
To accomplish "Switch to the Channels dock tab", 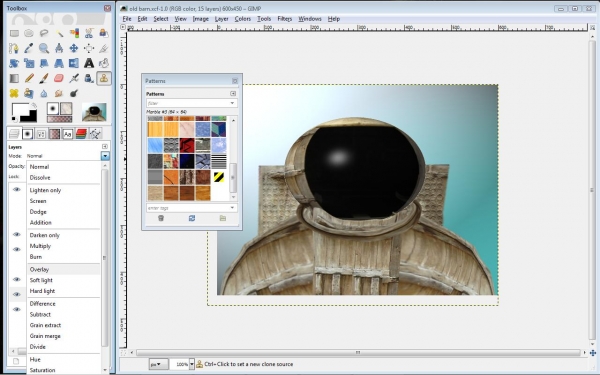I will 81,134.
